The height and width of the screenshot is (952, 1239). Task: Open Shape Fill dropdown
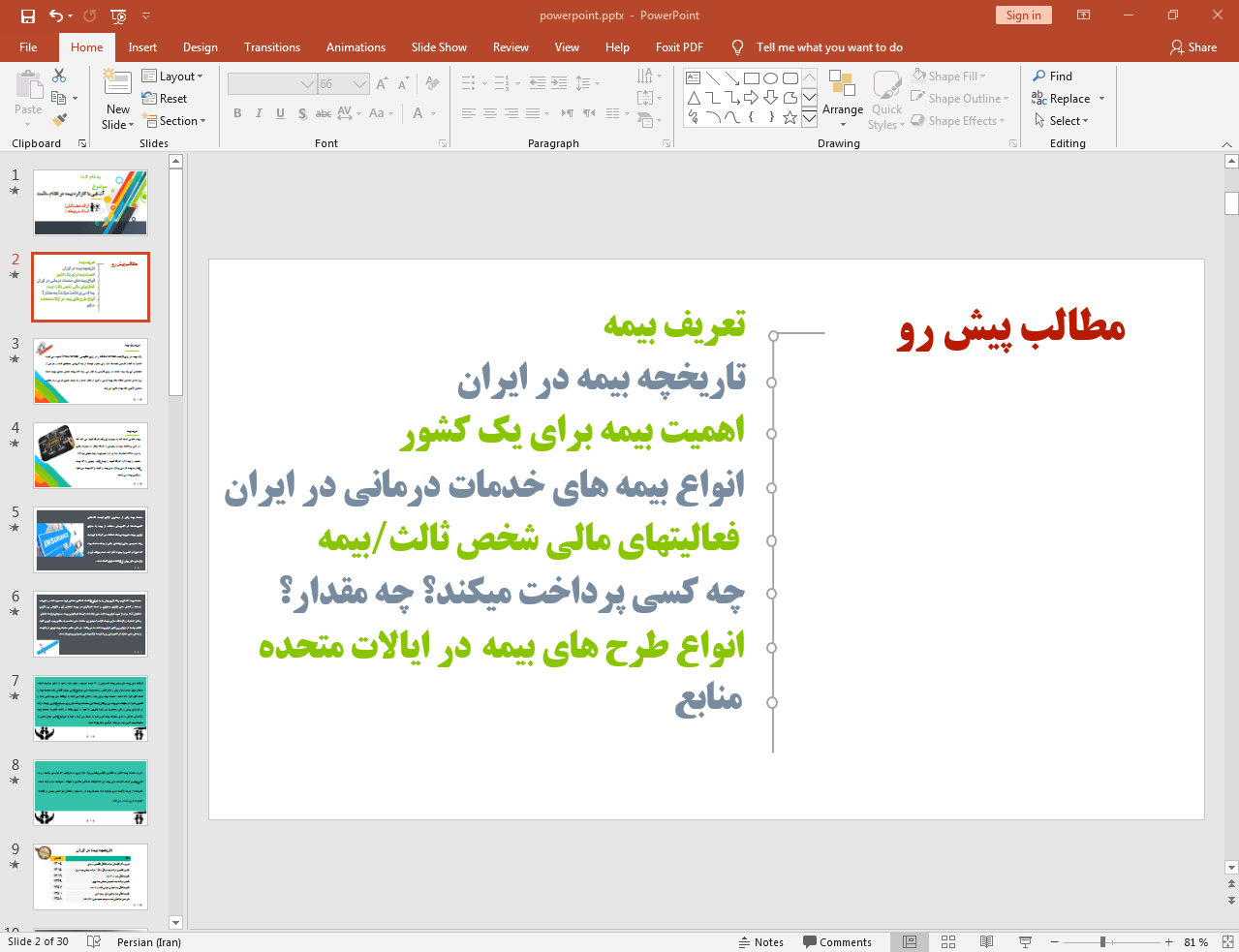click(948, 76)
